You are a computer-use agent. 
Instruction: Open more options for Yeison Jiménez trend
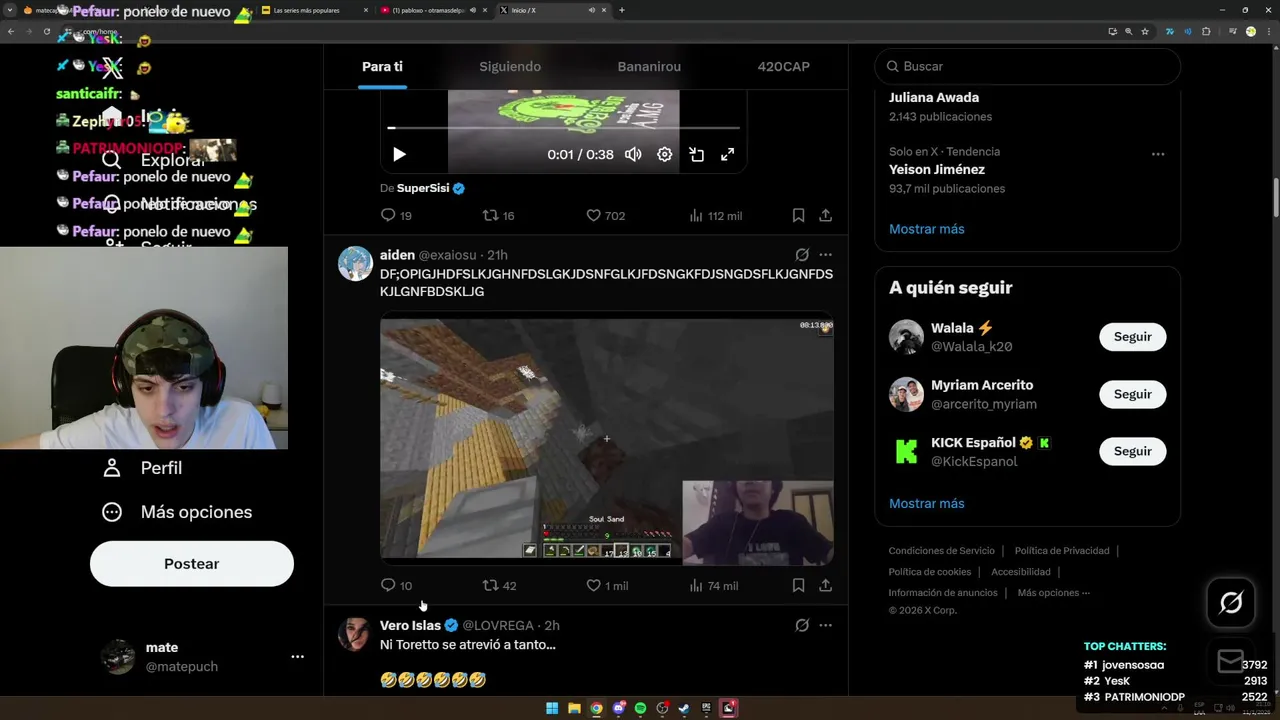point(1157,154)
